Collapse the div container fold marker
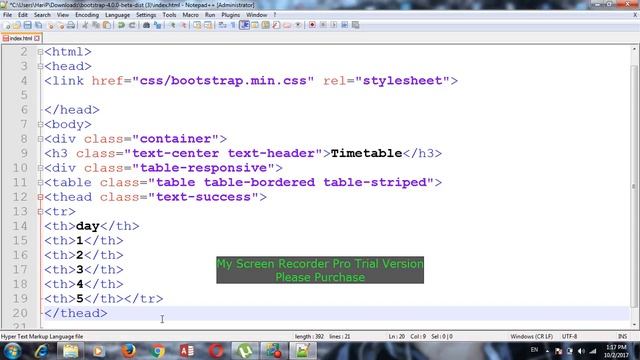This screenshot has width=640, height=360. [x=40, y=139]
